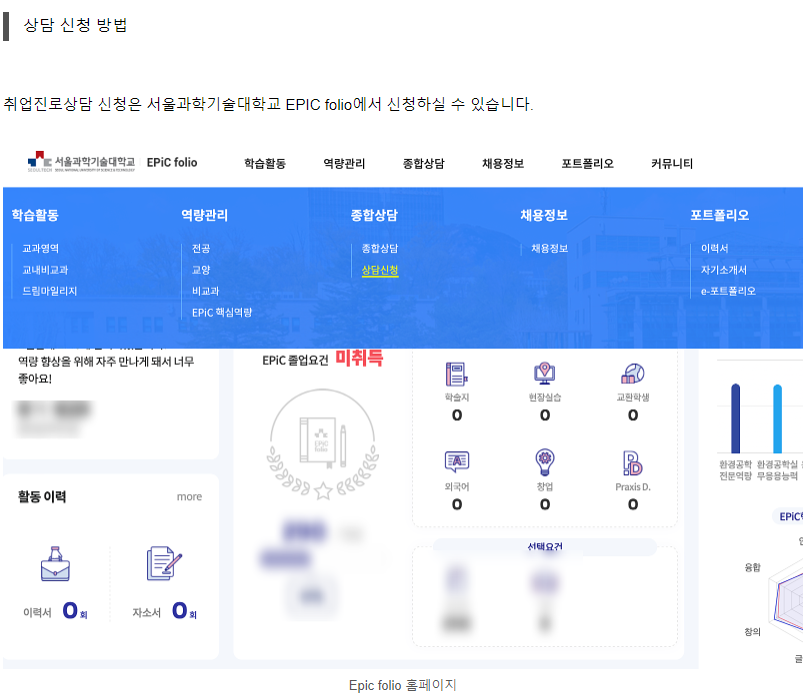
Task: Open the 역량관리 top menu
Action: tap(344, 163)
